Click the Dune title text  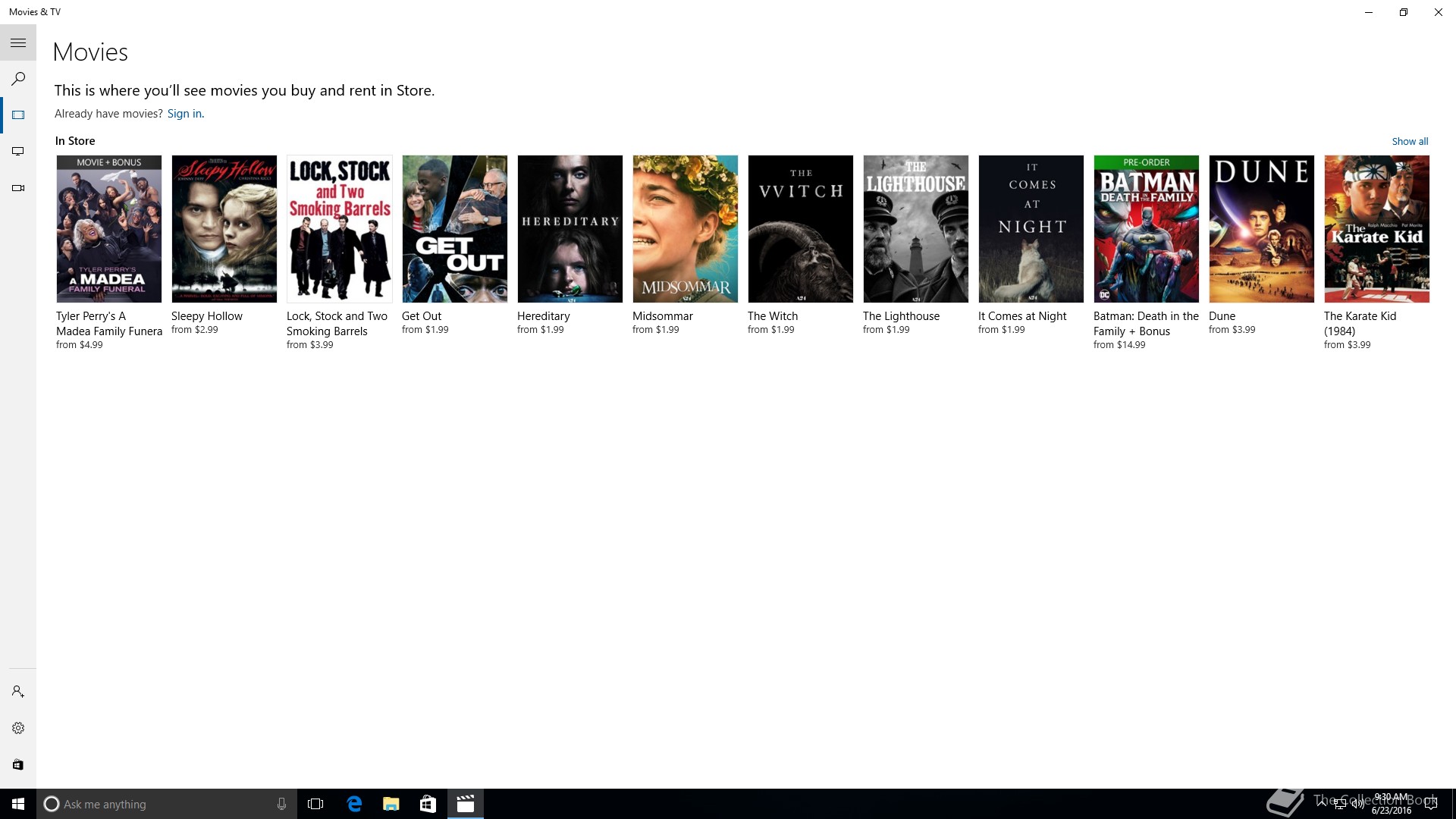coord(1222,316)
